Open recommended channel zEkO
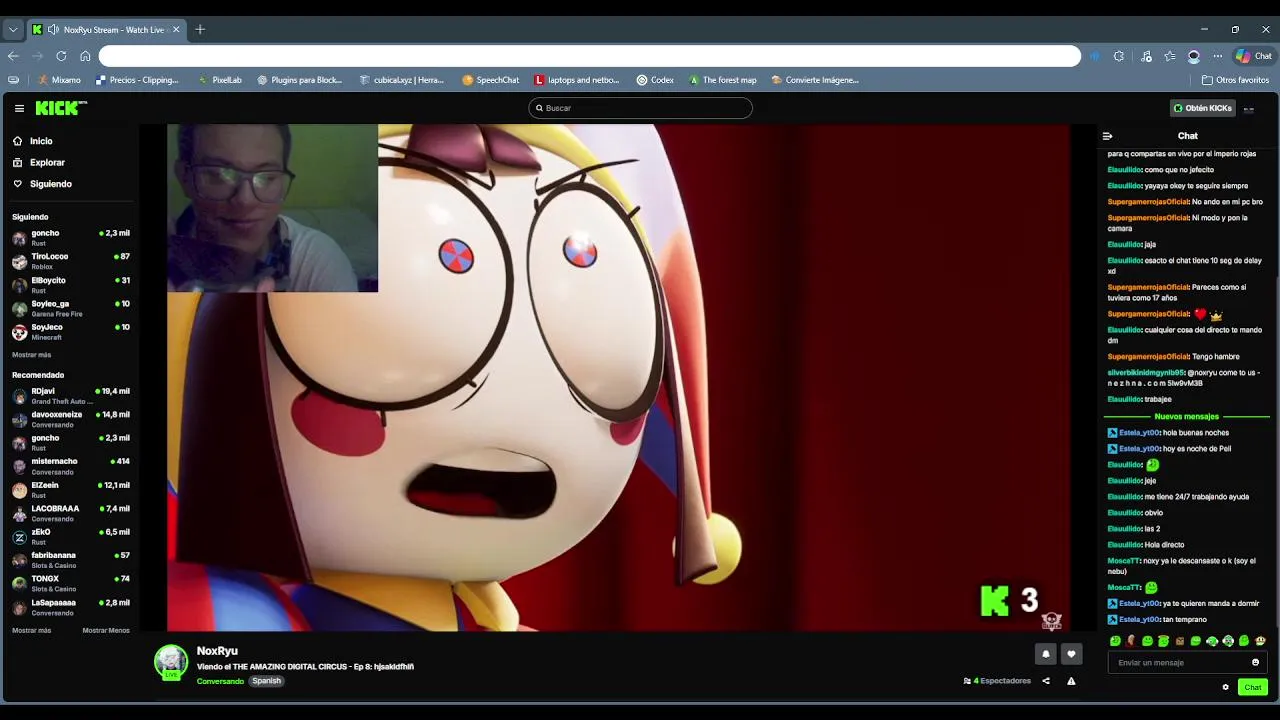Screen dimensions: 1280x720 [70, 537]
